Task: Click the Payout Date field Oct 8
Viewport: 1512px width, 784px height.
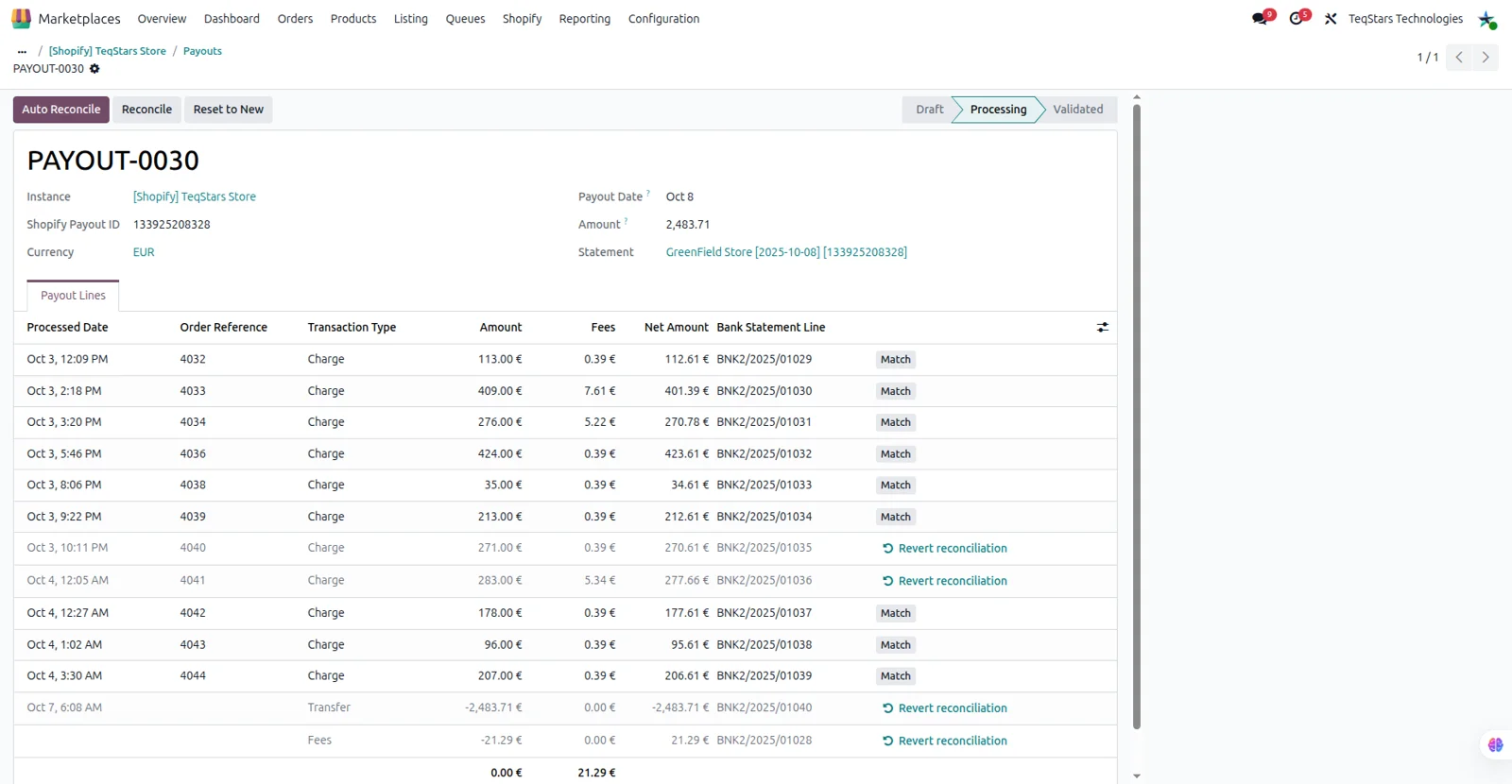Action: 679,197
